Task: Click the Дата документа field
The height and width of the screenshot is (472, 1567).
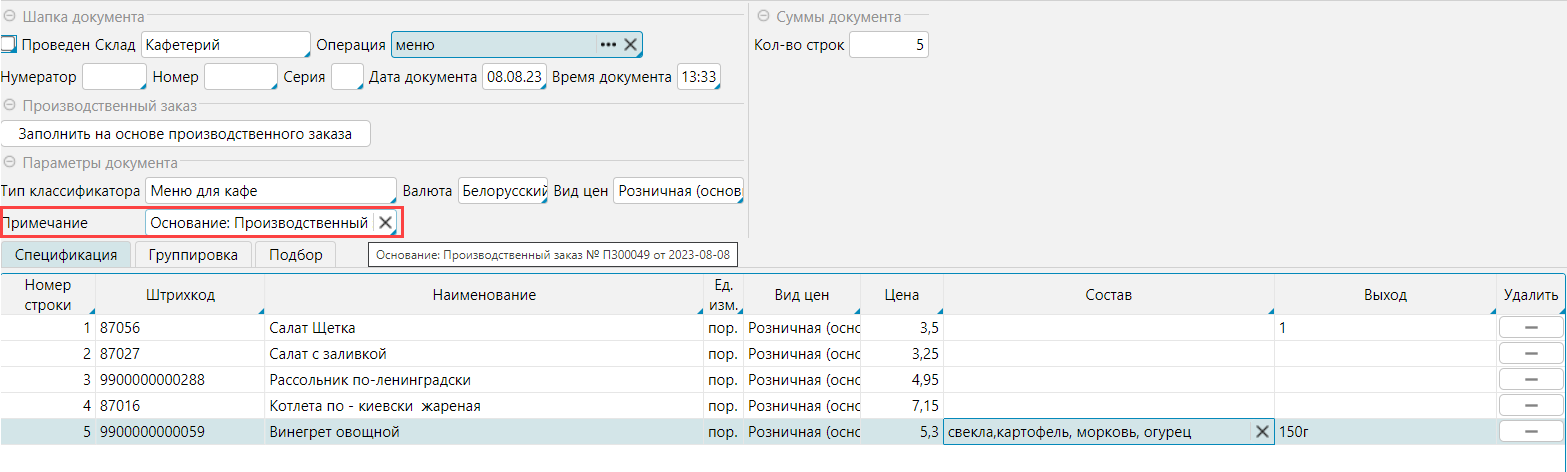Action: pyautogui.click(x=513, y=77)
